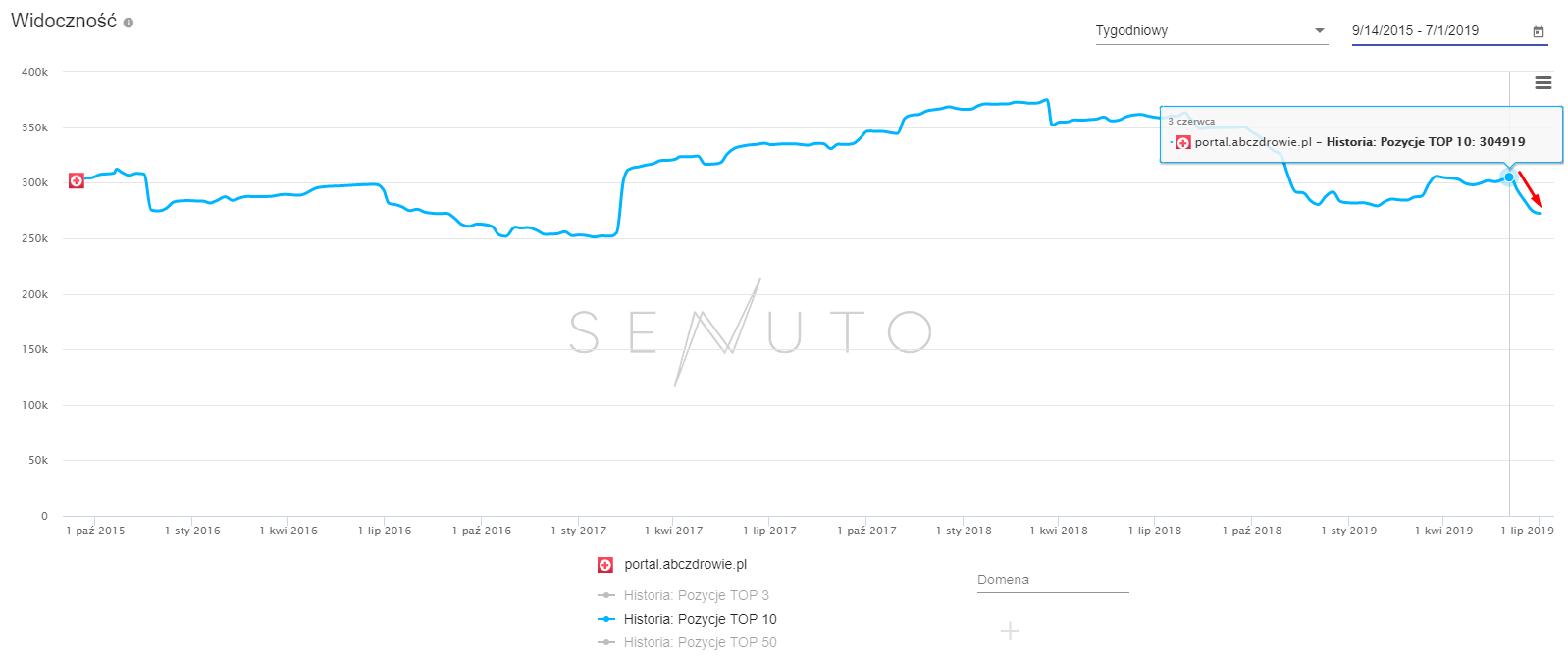This screenshot has width=1568, height=657.
Task: Click the 1 sty 2017 axis label
Action: [x=579, y=531]
